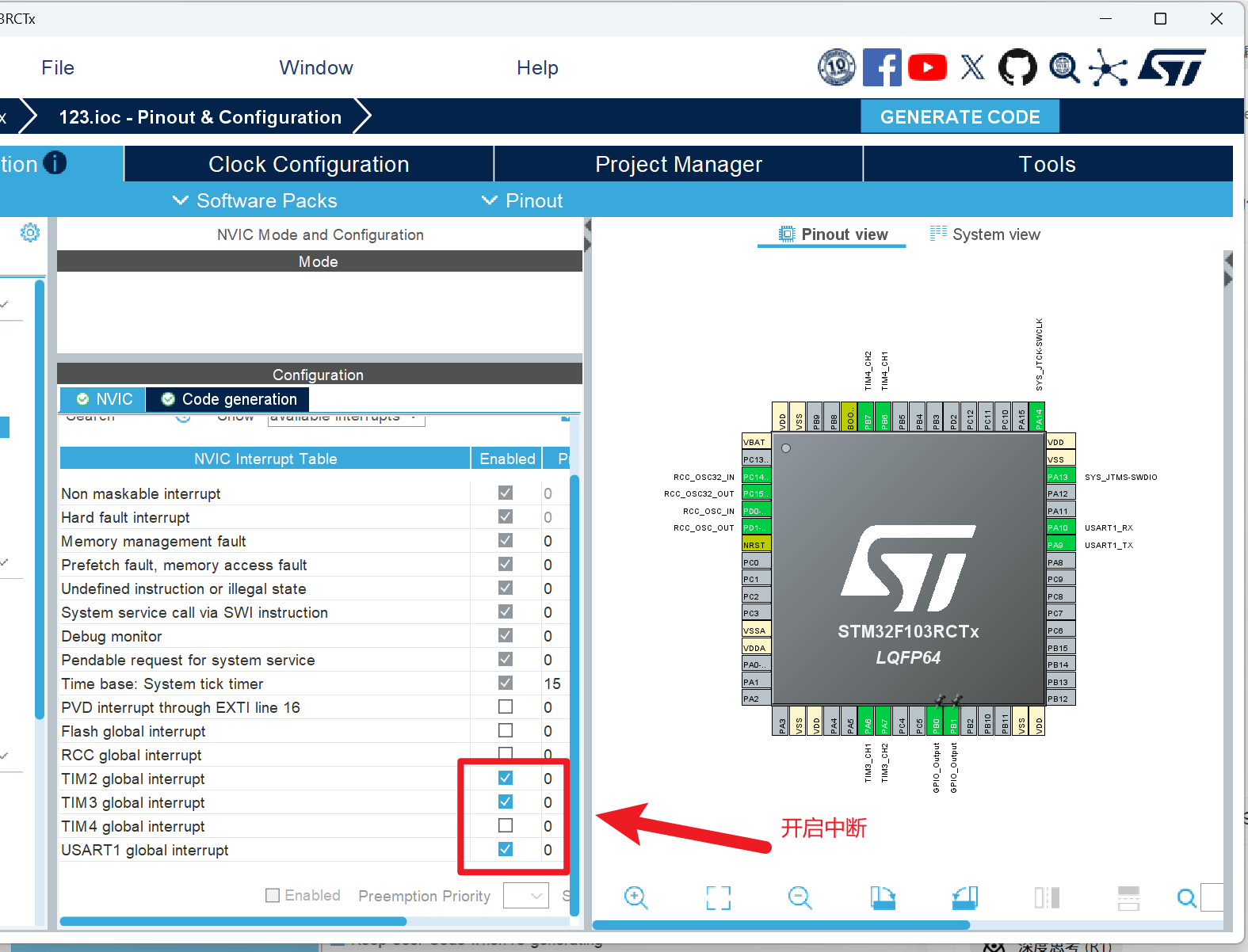Screen dimensions: 1248x952
Task: Click the ST community network icon
Action: pyautogui.click(x=1108, y=67)
